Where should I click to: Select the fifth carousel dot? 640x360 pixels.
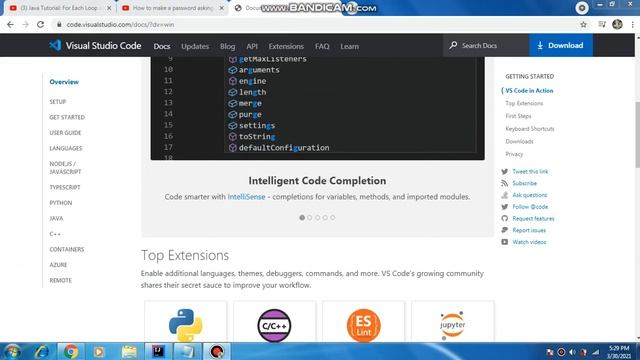[333, 218]
